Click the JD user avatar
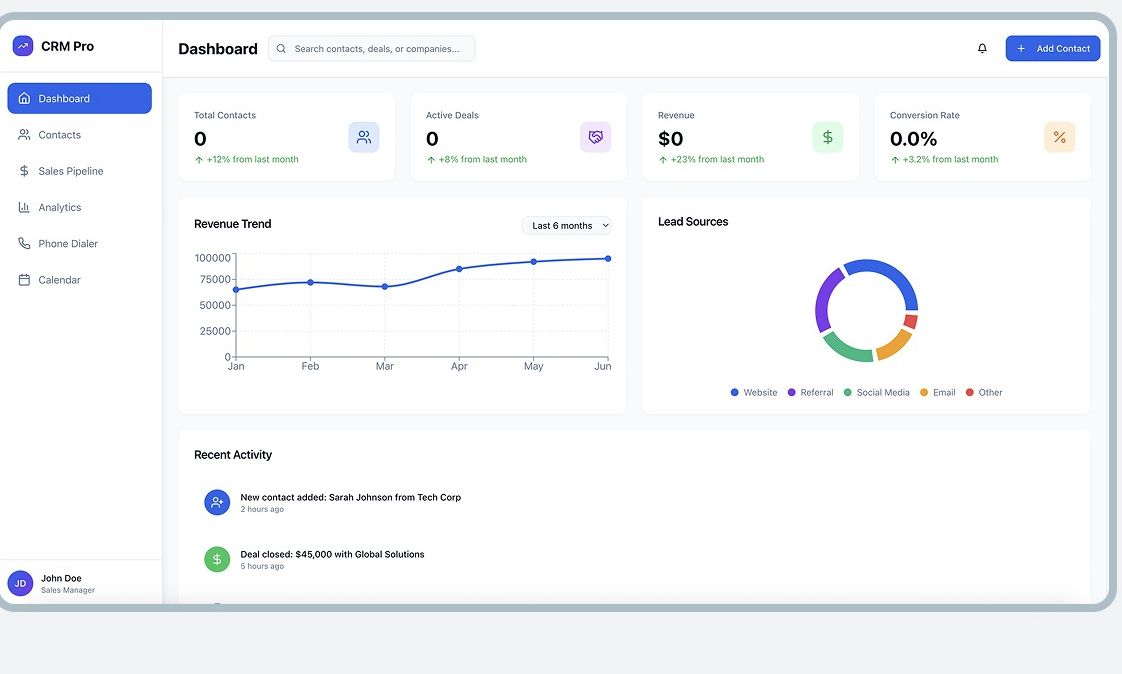 (x=20, y=583)
